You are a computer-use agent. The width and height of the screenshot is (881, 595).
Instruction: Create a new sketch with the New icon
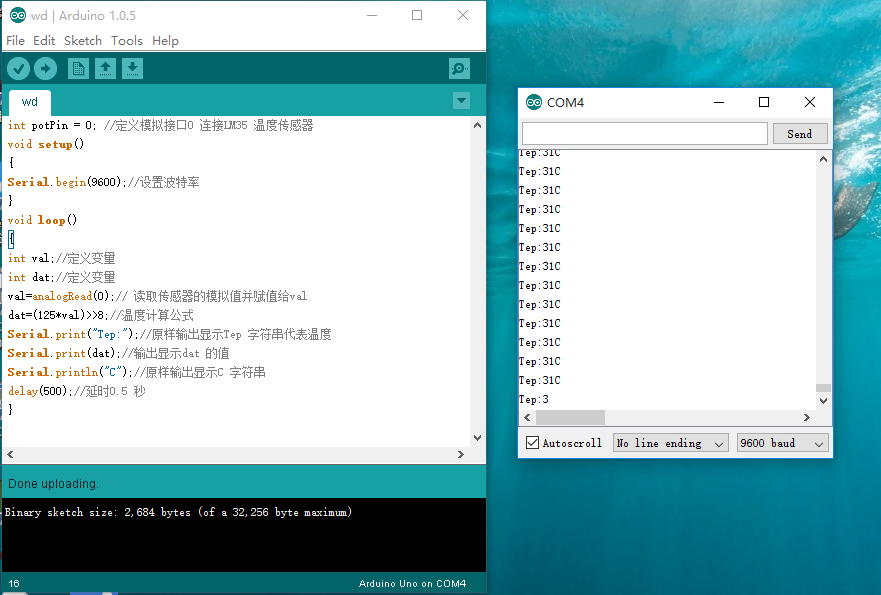pos(78,69)
